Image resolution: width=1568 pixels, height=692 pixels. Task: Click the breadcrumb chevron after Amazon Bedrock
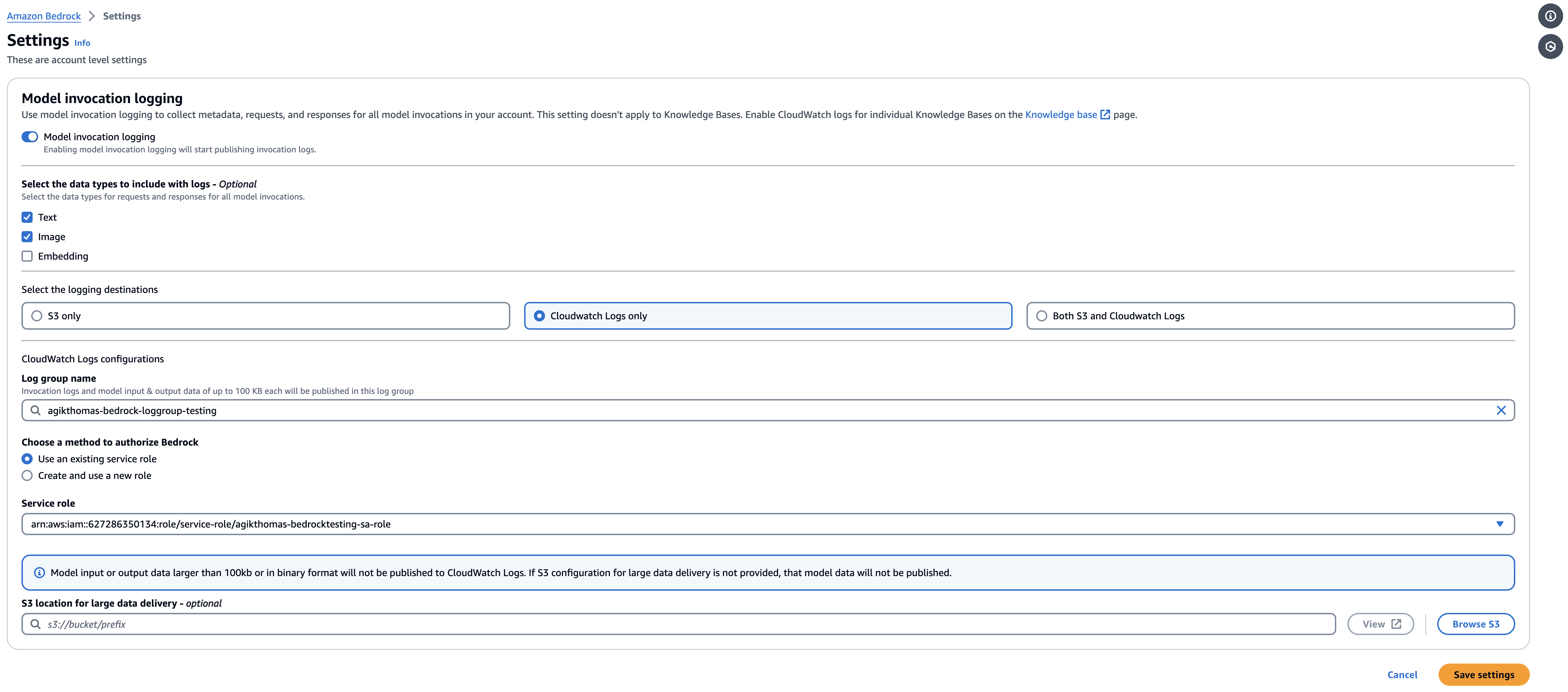coord(92,16)
